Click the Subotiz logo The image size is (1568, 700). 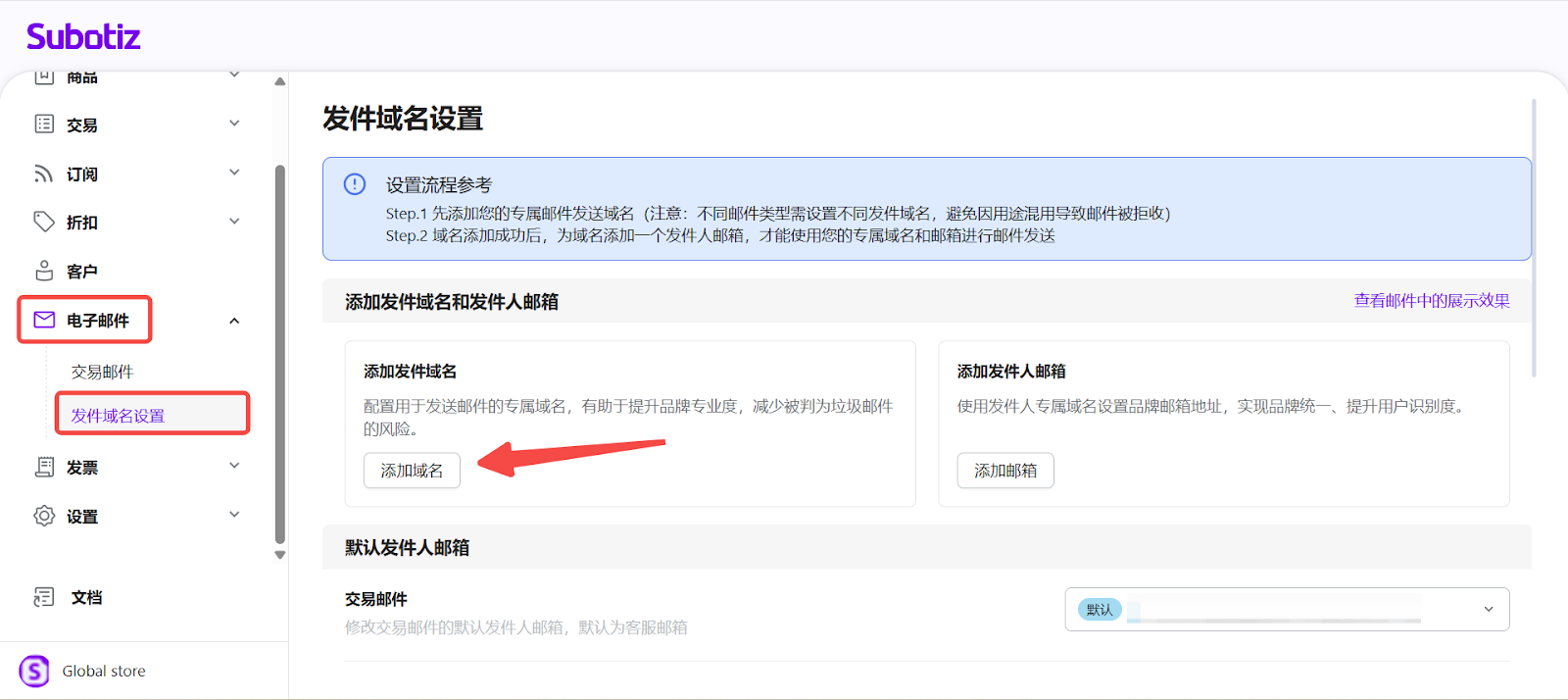click(x=83, y=37)
